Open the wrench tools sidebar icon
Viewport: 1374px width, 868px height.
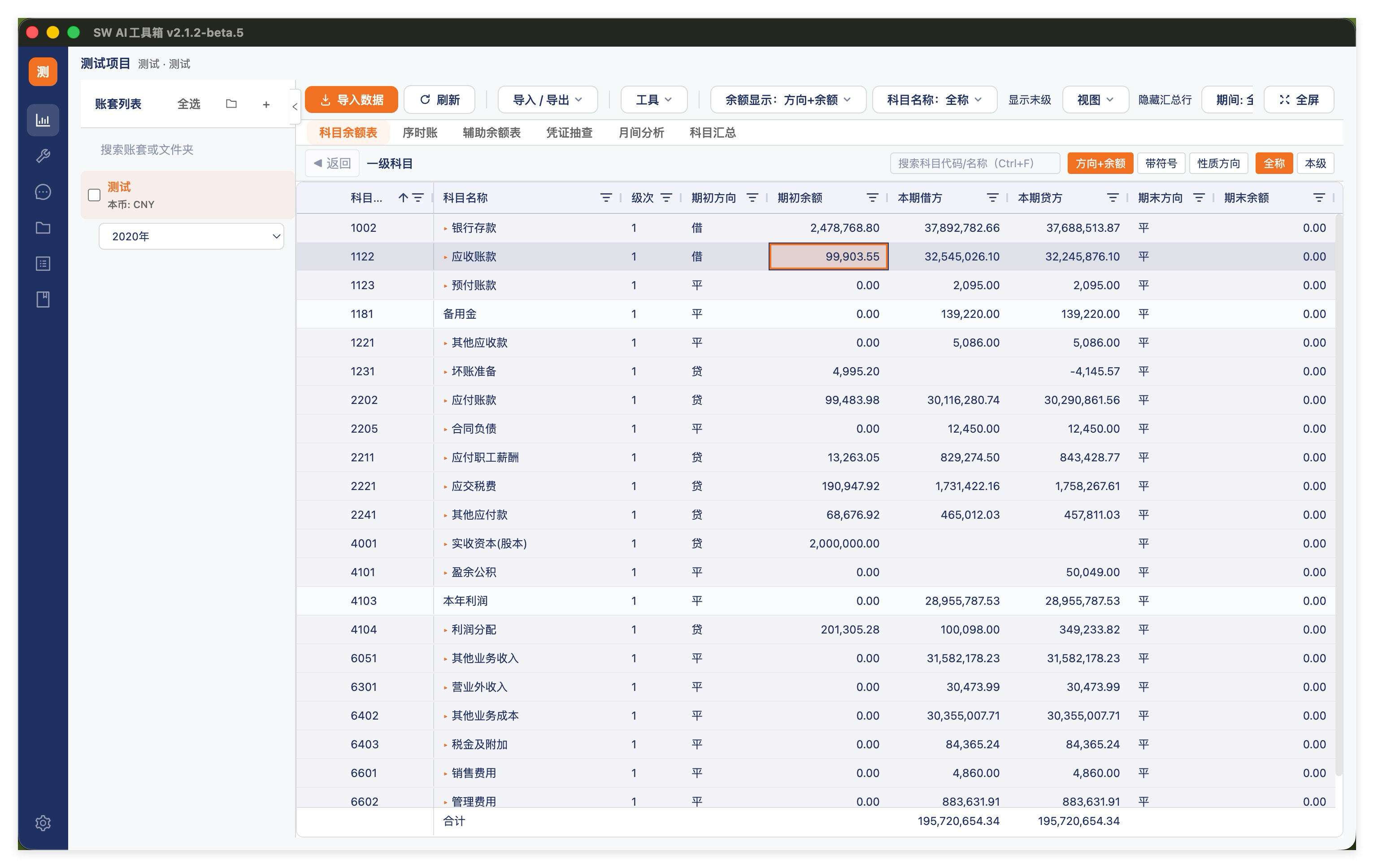tap(43, 156)
